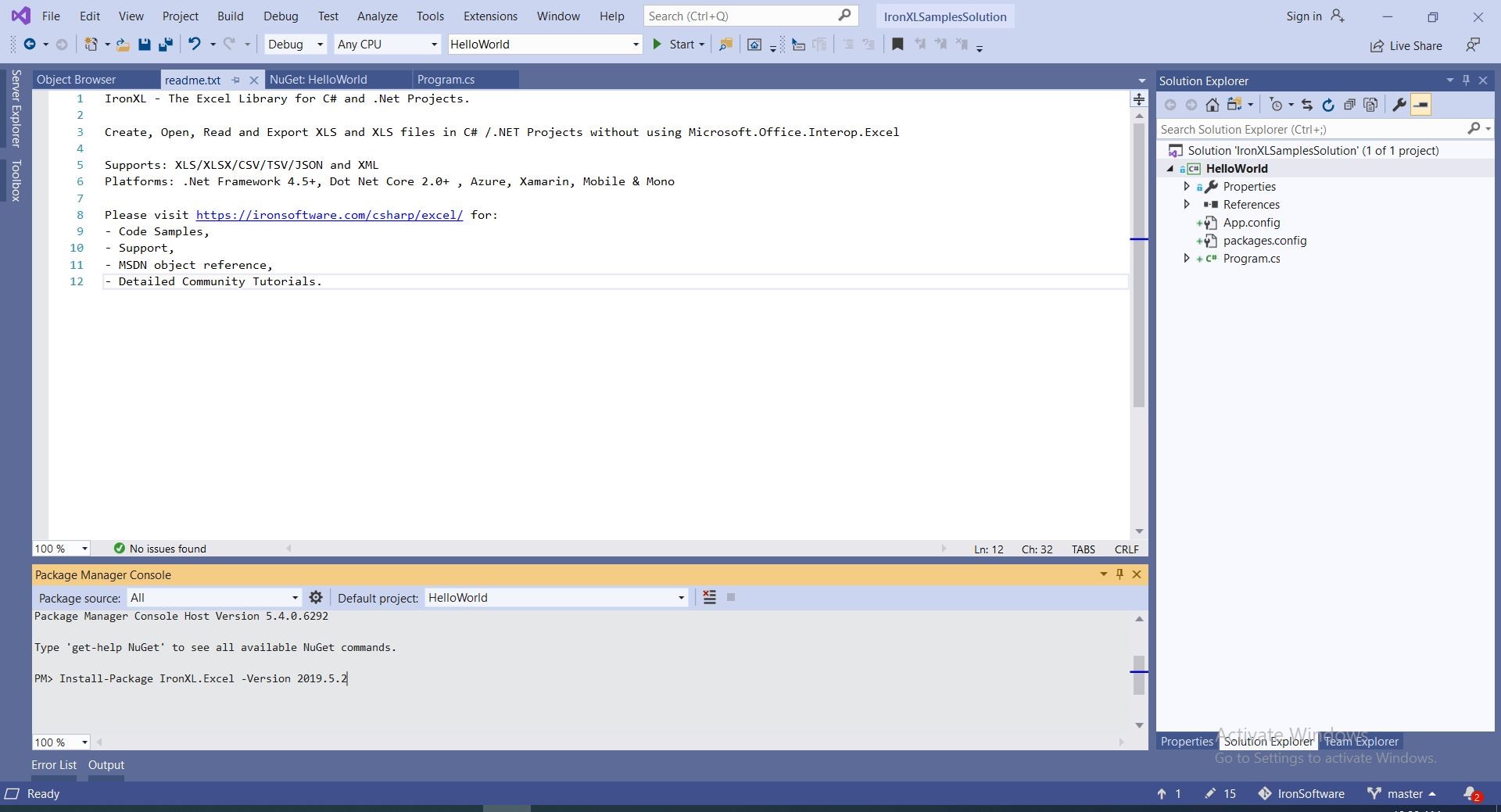Open the Extensions menu
Viewport: 1501px width, 812px height.
[490, 16]
